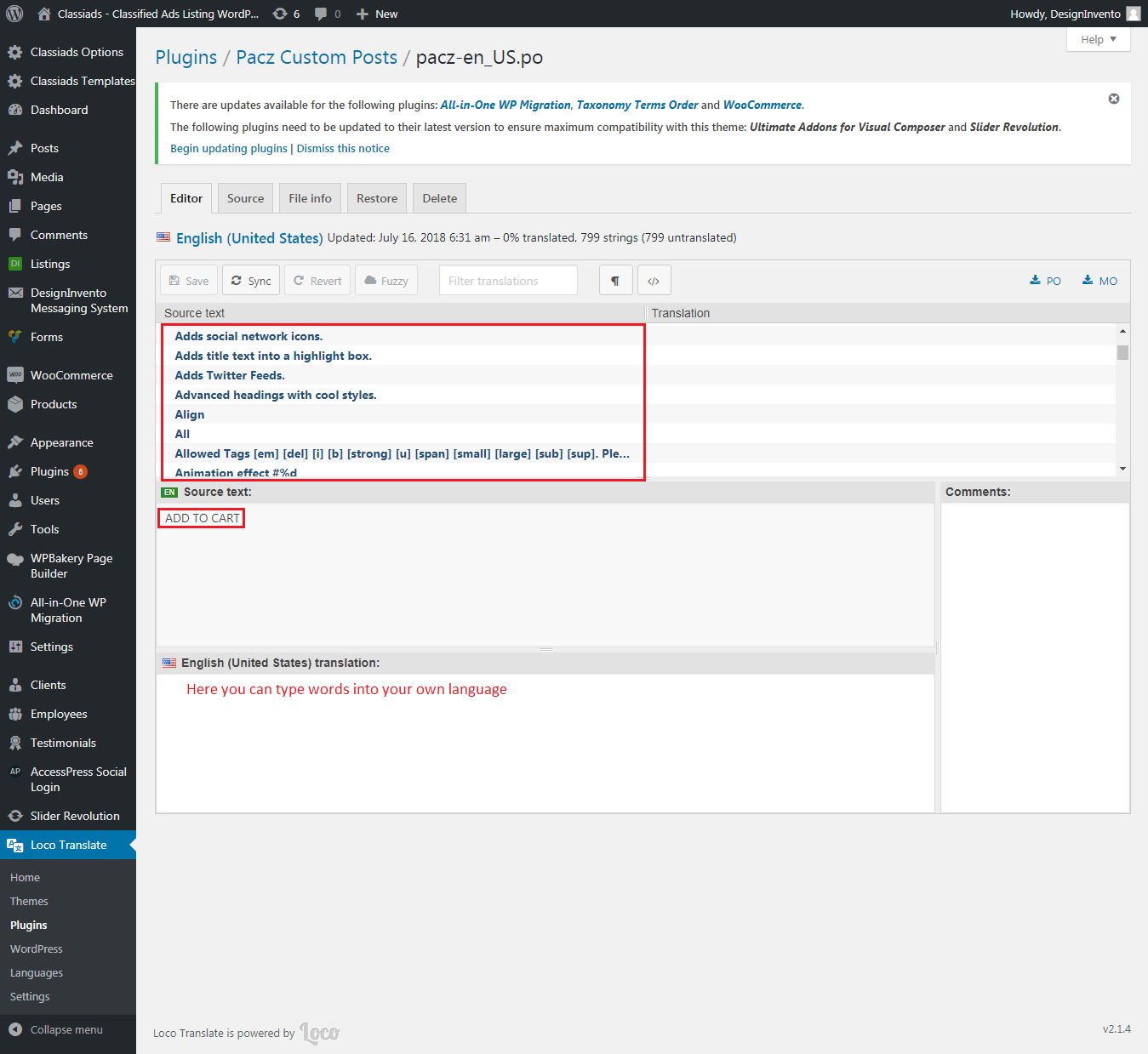Open Plugins menu with 6 updates badge
Image resolution: width=1148 pixels, height=1054 pixels.
pos(68,471)
